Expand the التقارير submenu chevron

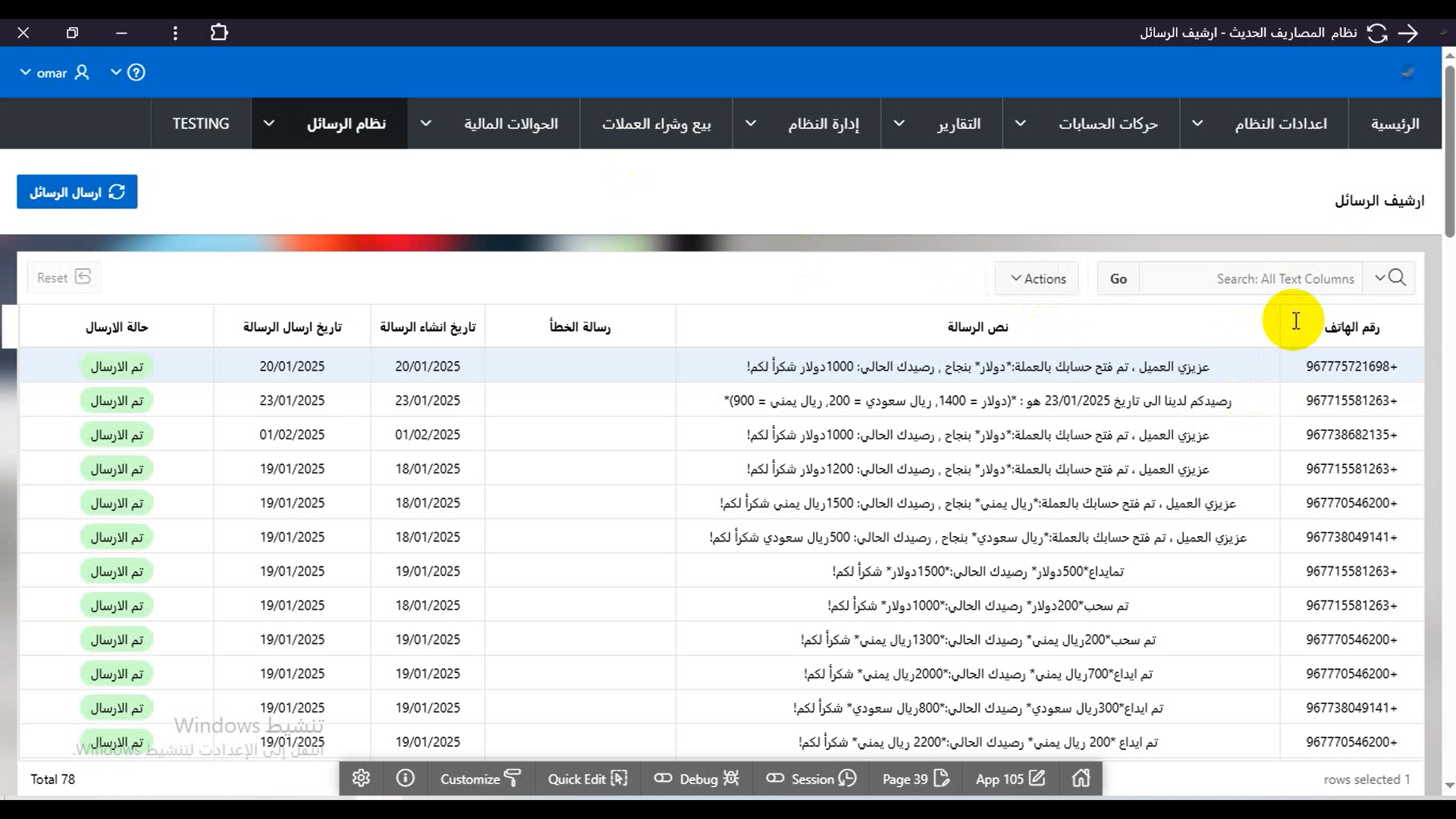[x=899, y=124]
